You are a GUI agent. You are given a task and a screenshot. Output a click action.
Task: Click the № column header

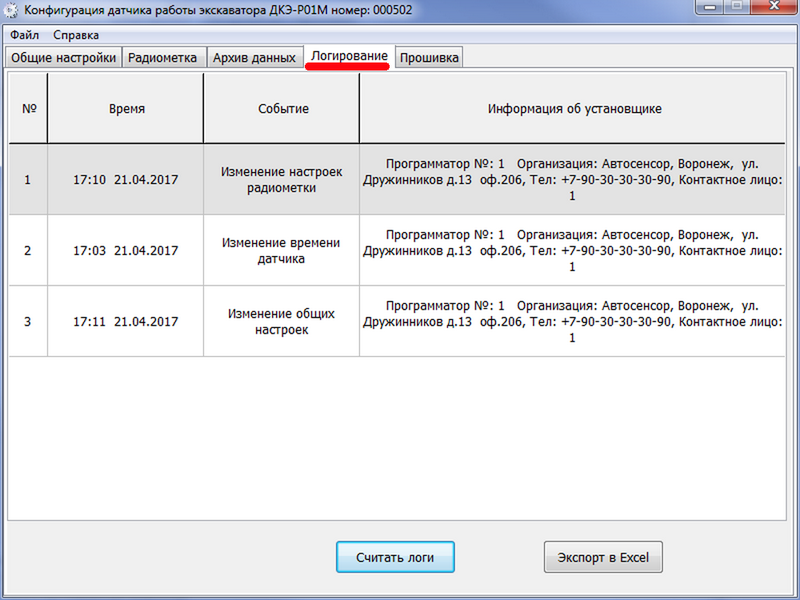point(29,108)
